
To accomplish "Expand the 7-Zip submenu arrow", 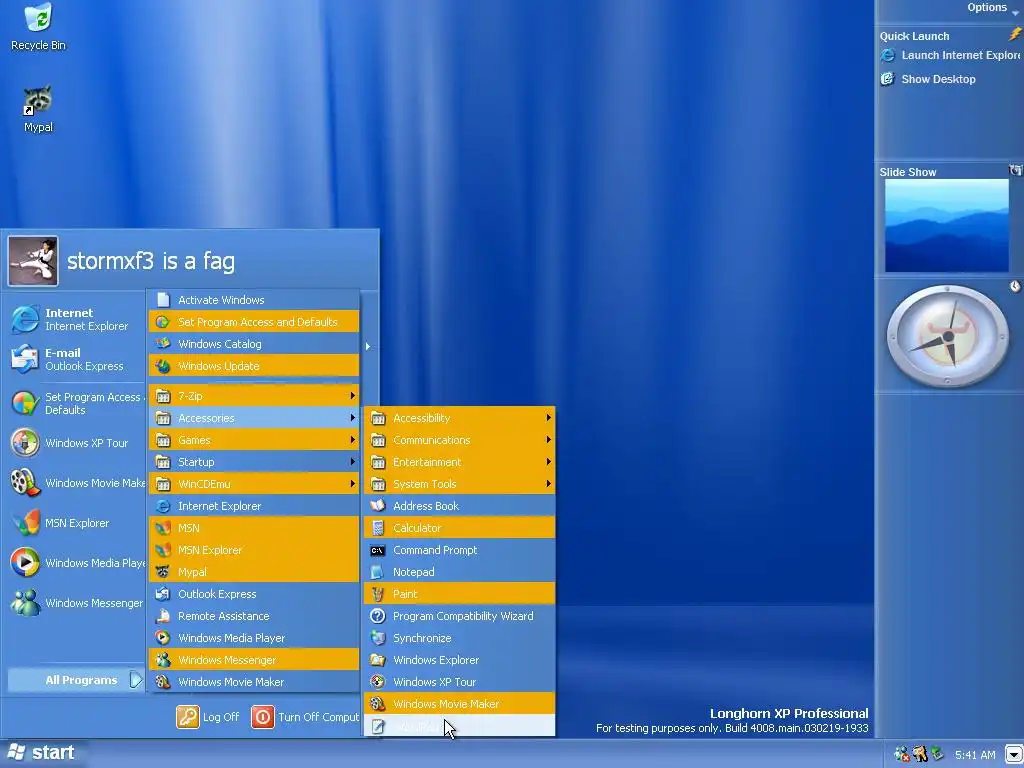I will point(353,396).
